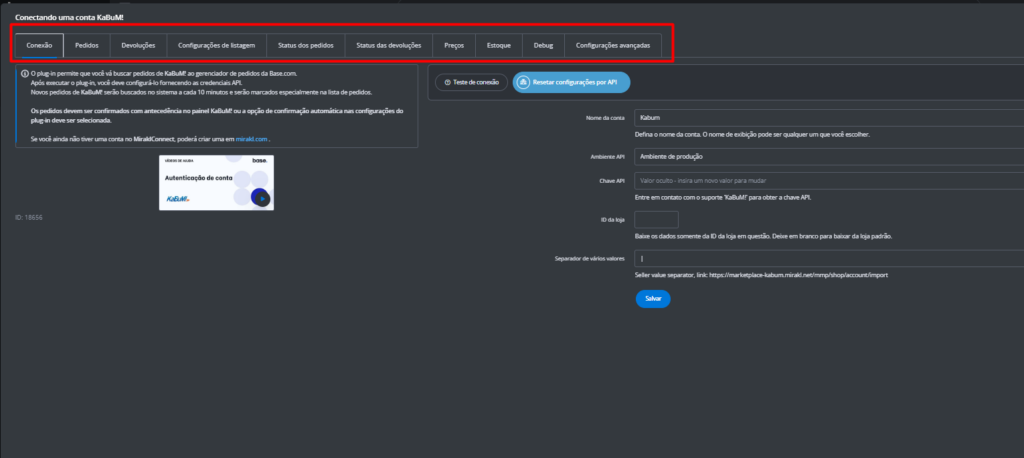Select the Status dos pedidos tab

click(x=306, y=46)
